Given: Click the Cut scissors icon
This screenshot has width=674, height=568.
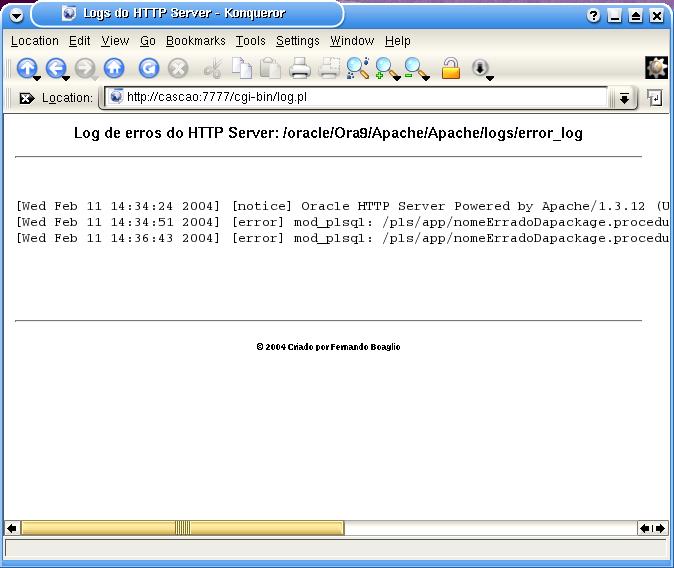Looking at the screenshot, I should [x=213, y=68].
